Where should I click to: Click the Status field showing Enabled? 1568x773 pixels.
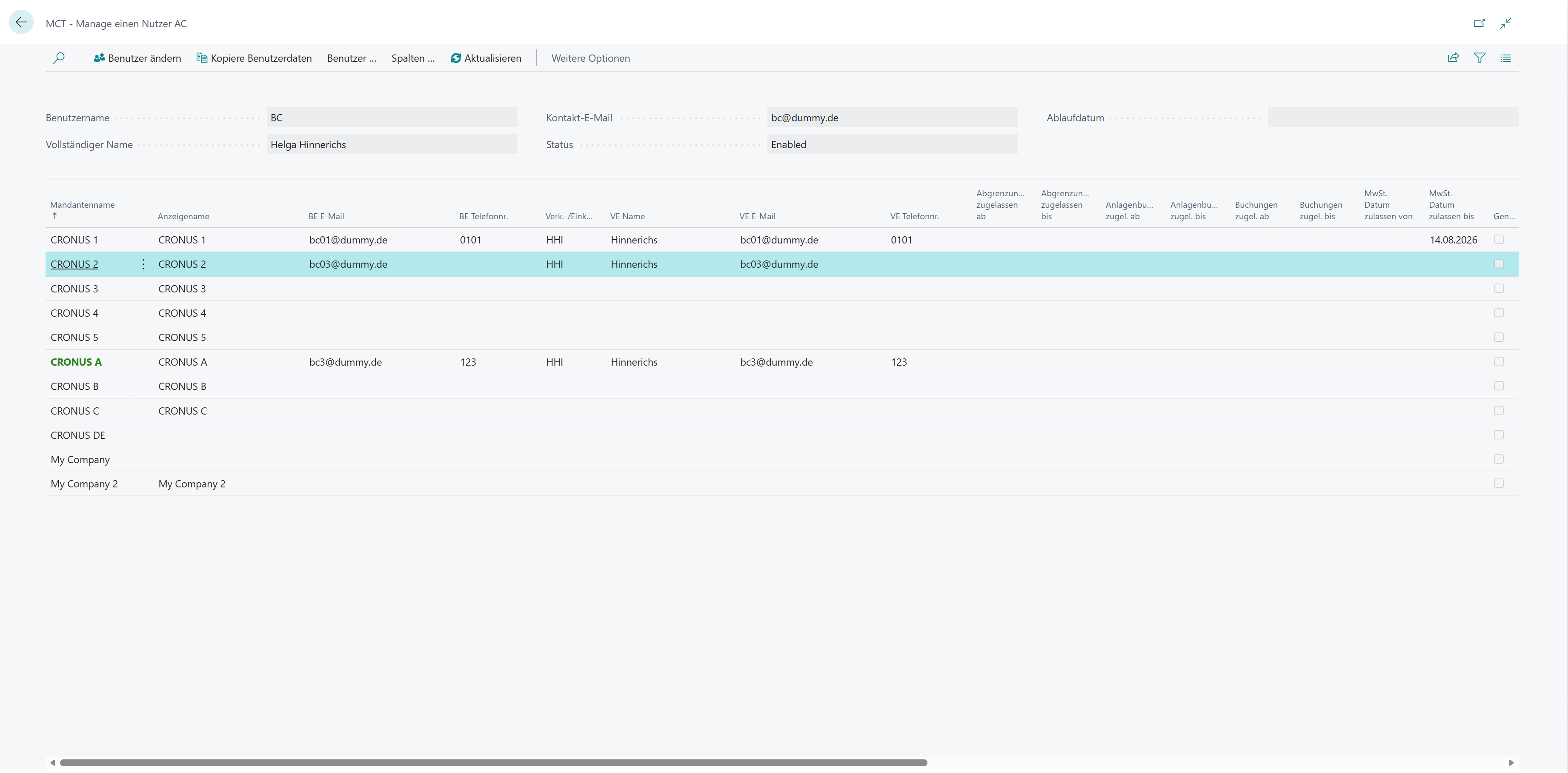click(893, 144)
